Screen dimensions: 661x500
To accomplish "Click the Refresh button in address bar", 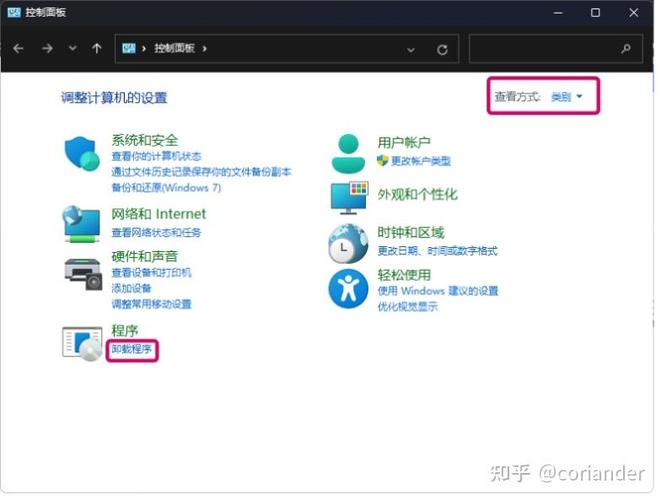I will click(x=442, y=50).
